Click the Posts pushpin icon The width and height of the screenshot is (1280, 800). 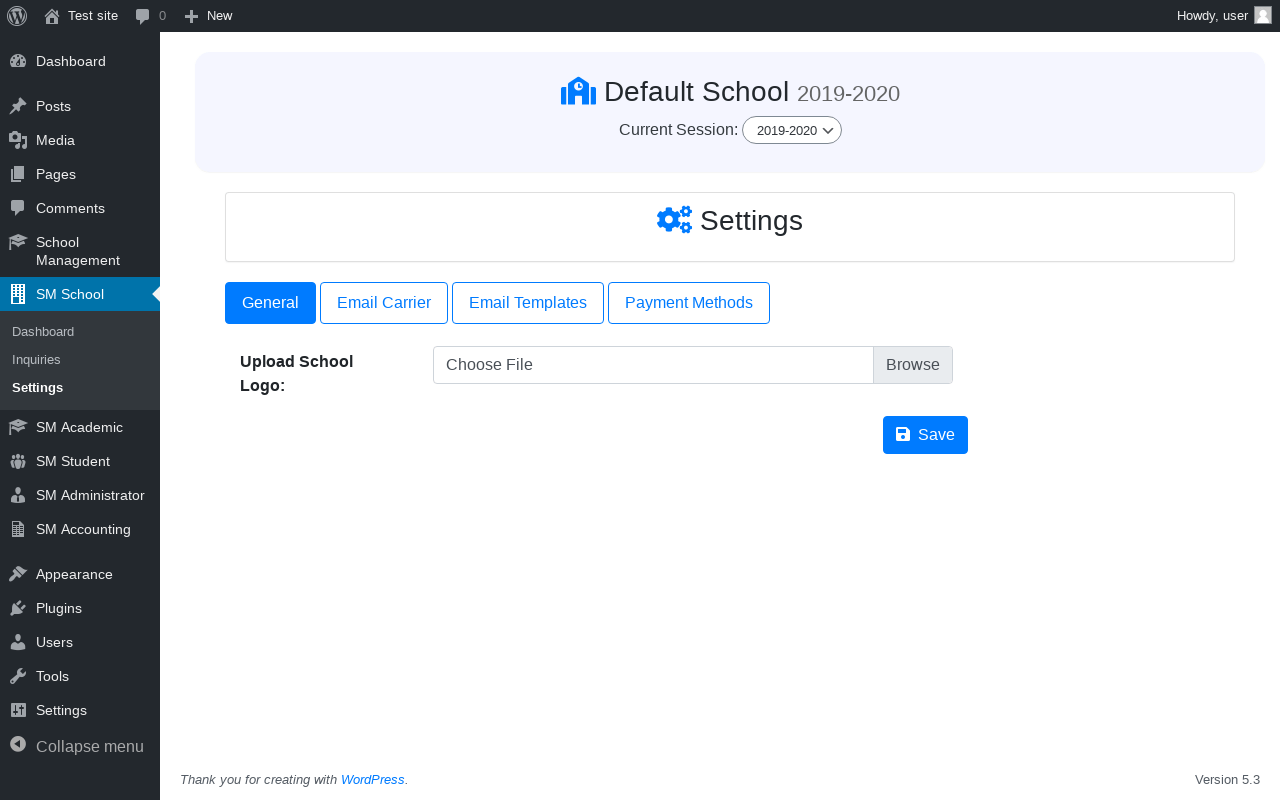coord(18,106)
